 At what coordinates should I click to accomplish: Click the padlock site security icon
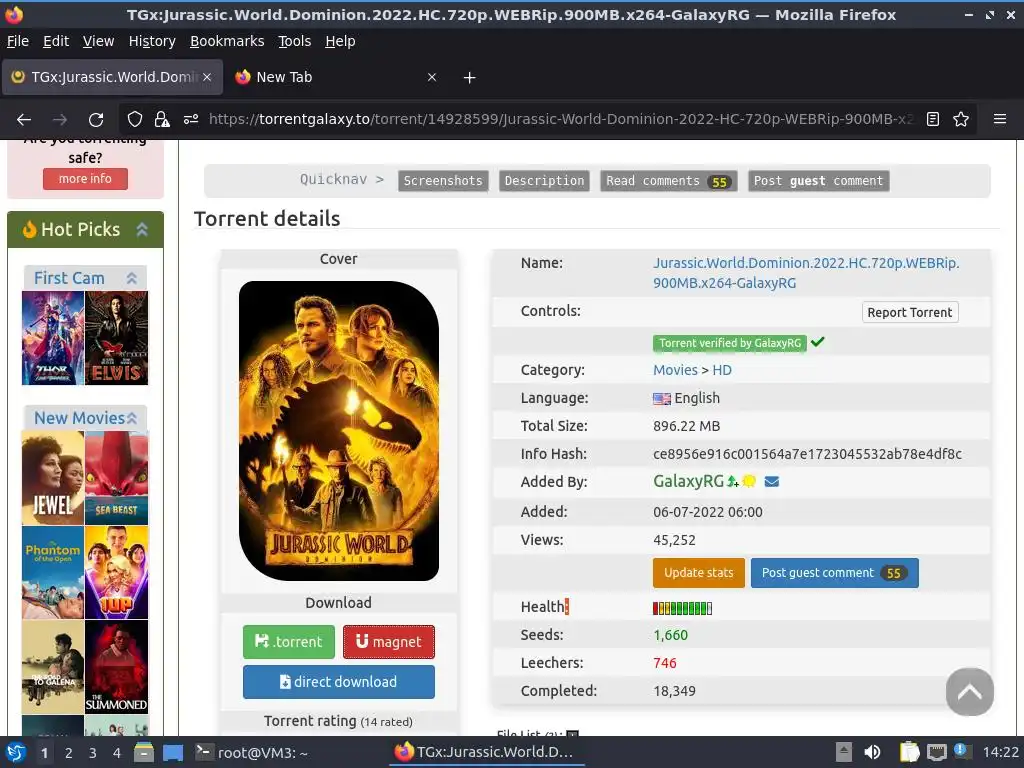coord(162,120)
